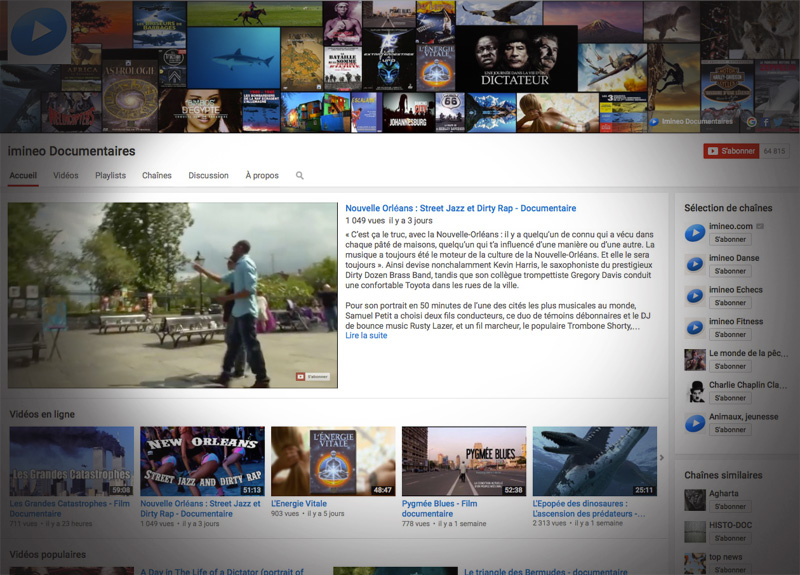This screenshot has width=800, height=575.
Task: Show next videos with the carousel arrow
Action: click(662, 458)
